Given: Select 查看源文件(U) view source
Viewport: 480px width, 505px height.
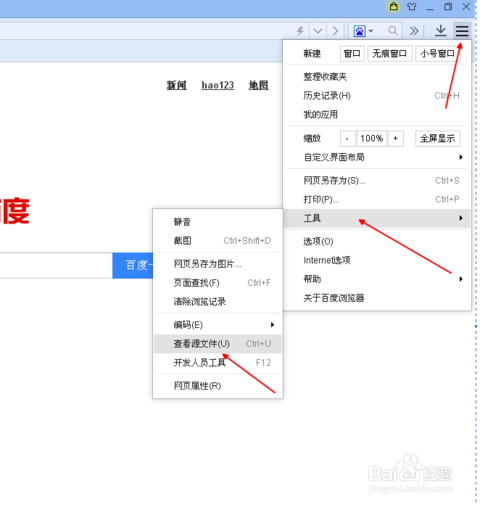Looking at the screenshot, I should [218, 344].
